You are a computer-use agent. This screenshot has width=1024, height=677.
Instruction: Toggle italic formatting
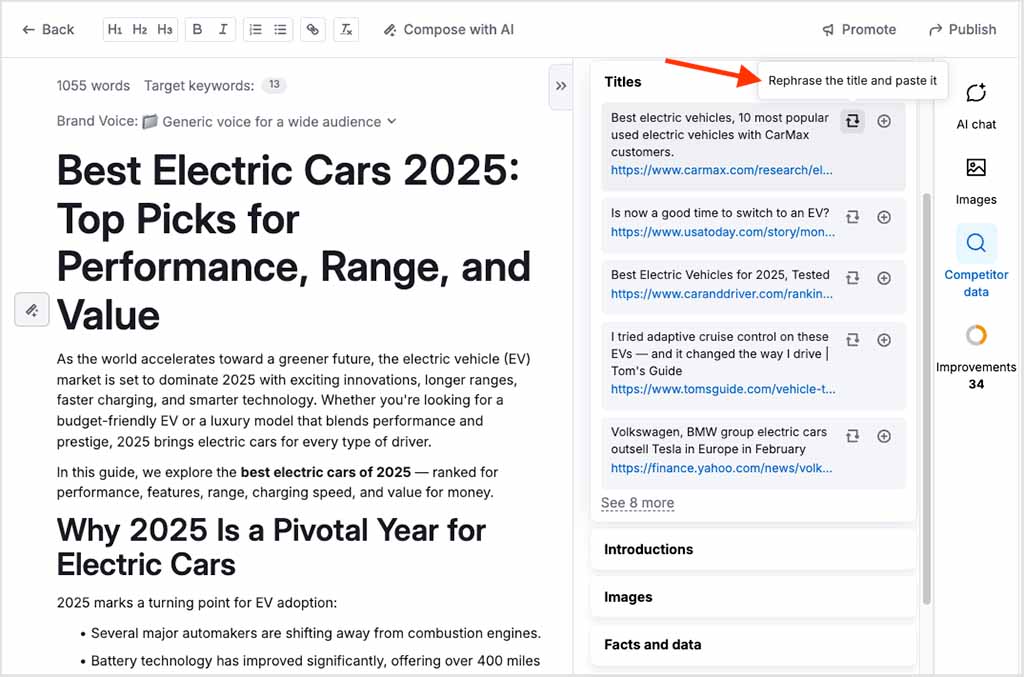(x=223, y=29)
